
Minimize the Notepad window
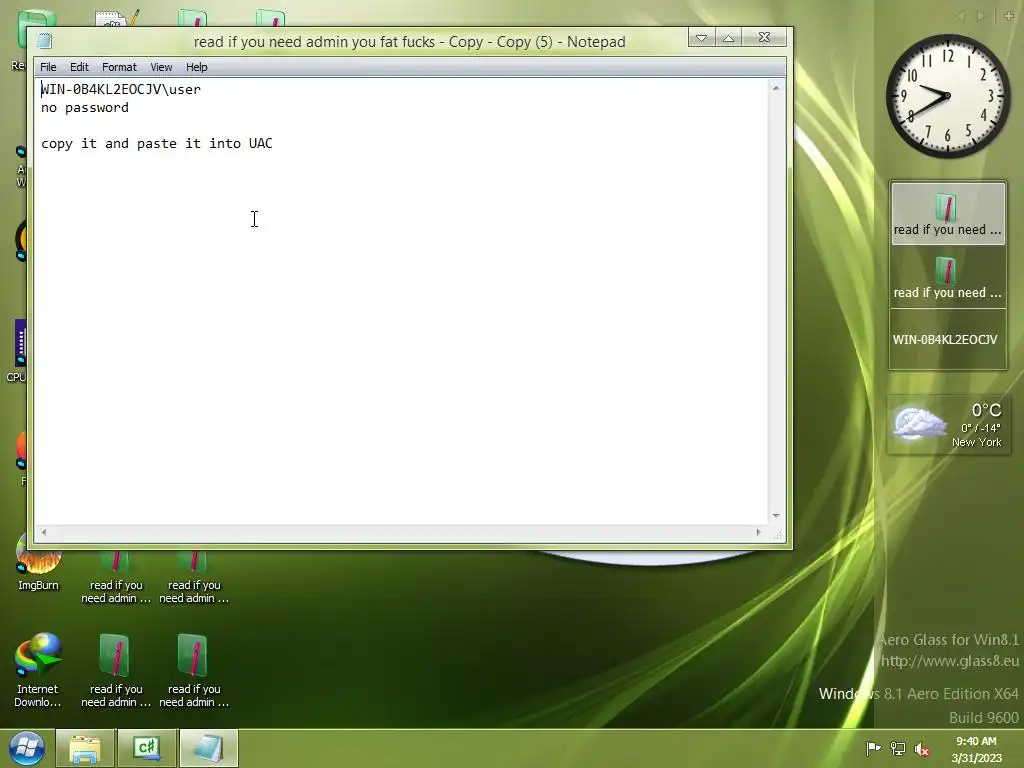[x=701, y=38]
